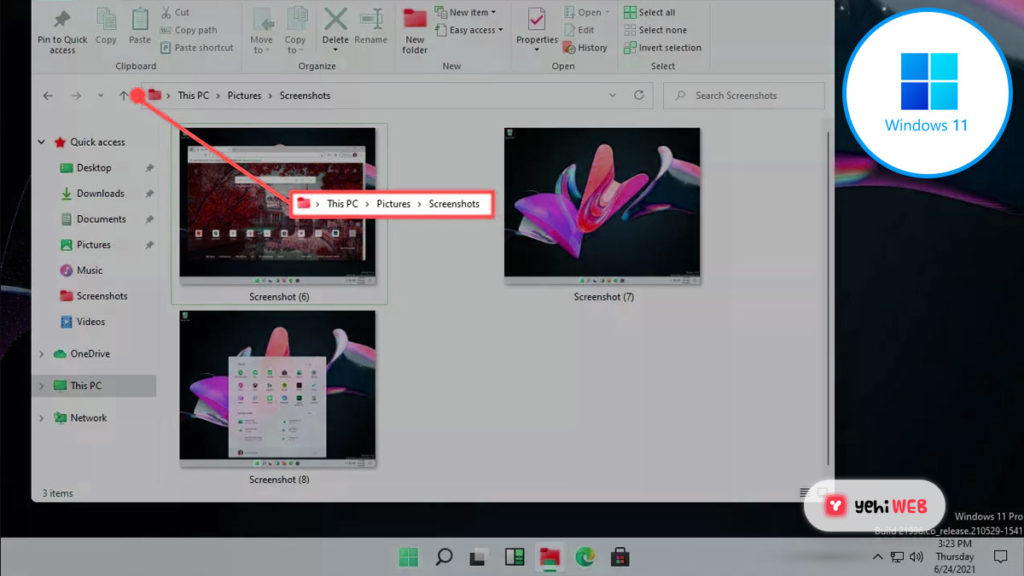Refresh the current folder view

(x=639, y=96)
